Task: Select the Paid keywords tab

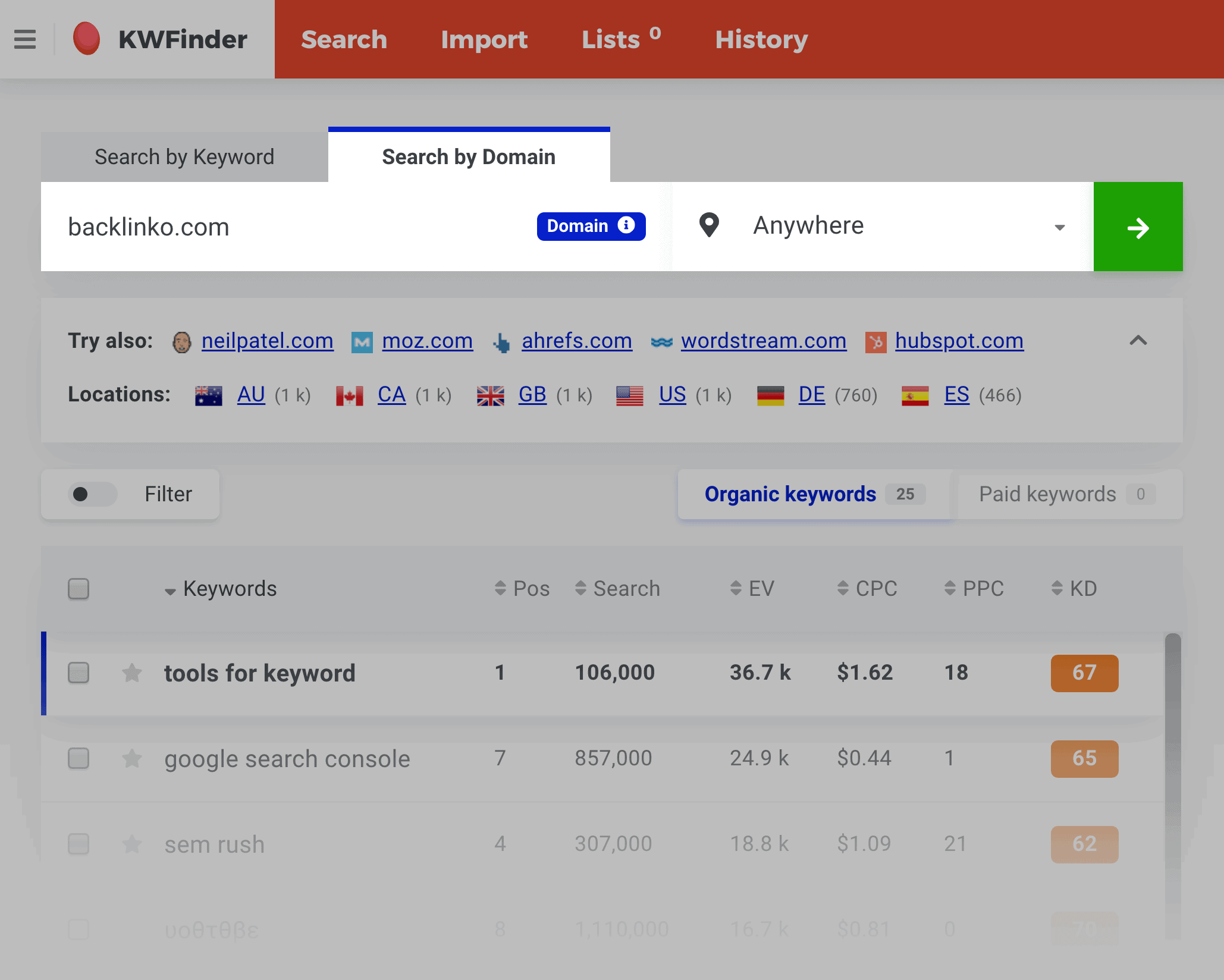Action: (x=1067, y=494)
